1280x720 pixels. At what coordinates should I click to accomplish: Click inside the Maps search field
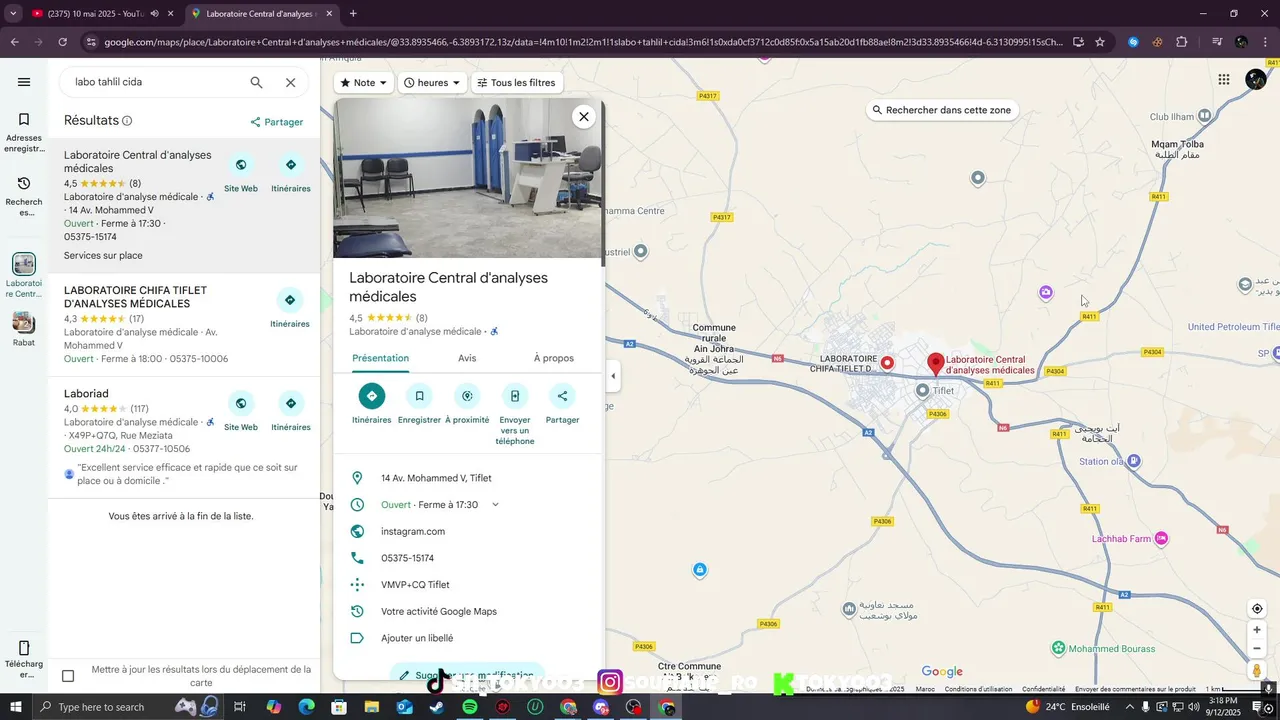(155, 82)
